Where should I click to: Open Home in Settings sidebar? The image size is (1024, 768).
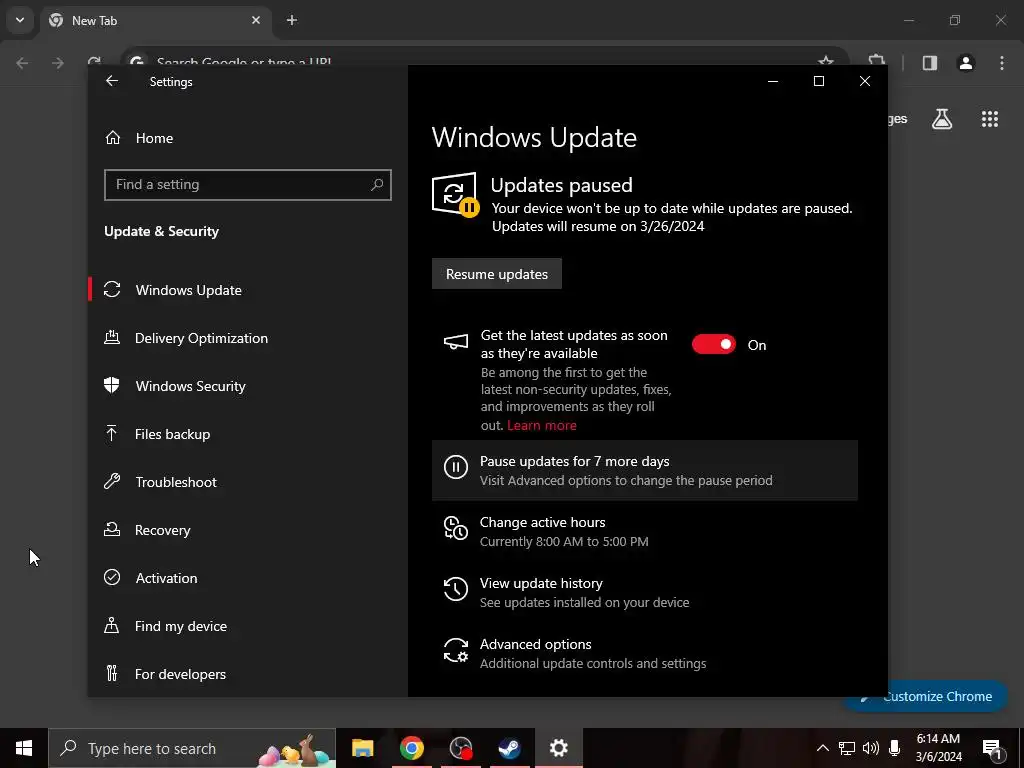(154, 138)
